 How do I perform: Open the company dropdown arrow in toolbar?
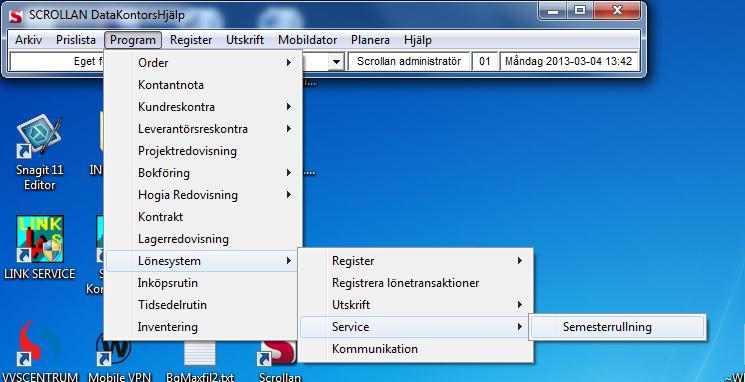coord(336,62)
